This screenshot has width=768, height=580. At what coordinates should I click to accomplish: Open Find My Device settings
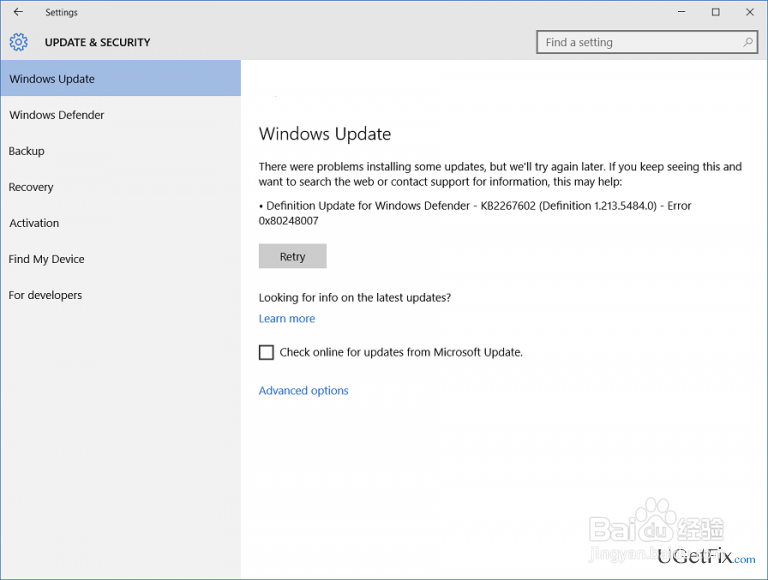120,259
